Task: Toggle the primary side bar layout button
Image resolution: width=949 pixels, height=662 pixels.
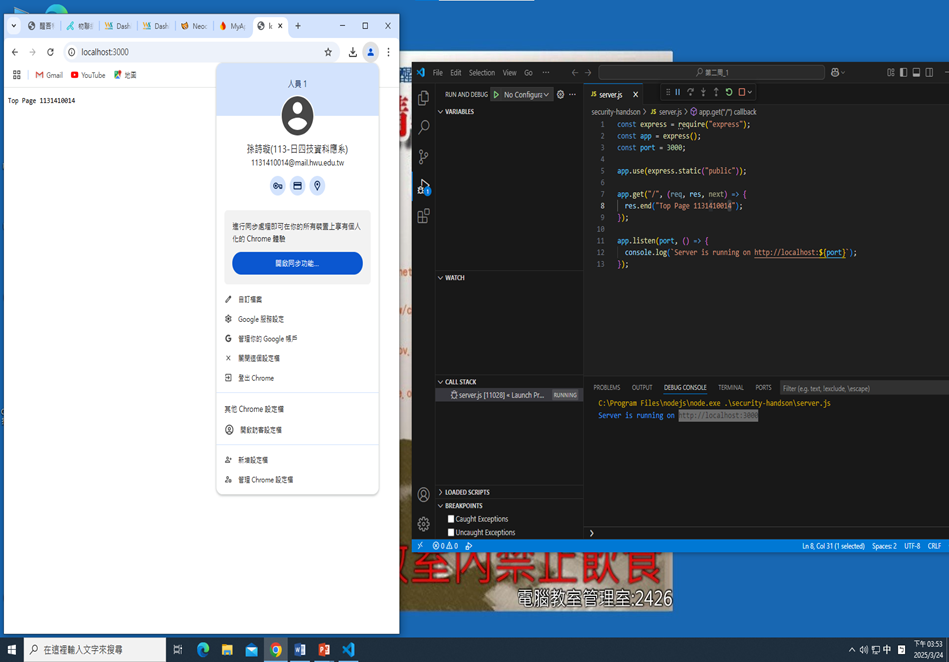Action: [903, 73]
